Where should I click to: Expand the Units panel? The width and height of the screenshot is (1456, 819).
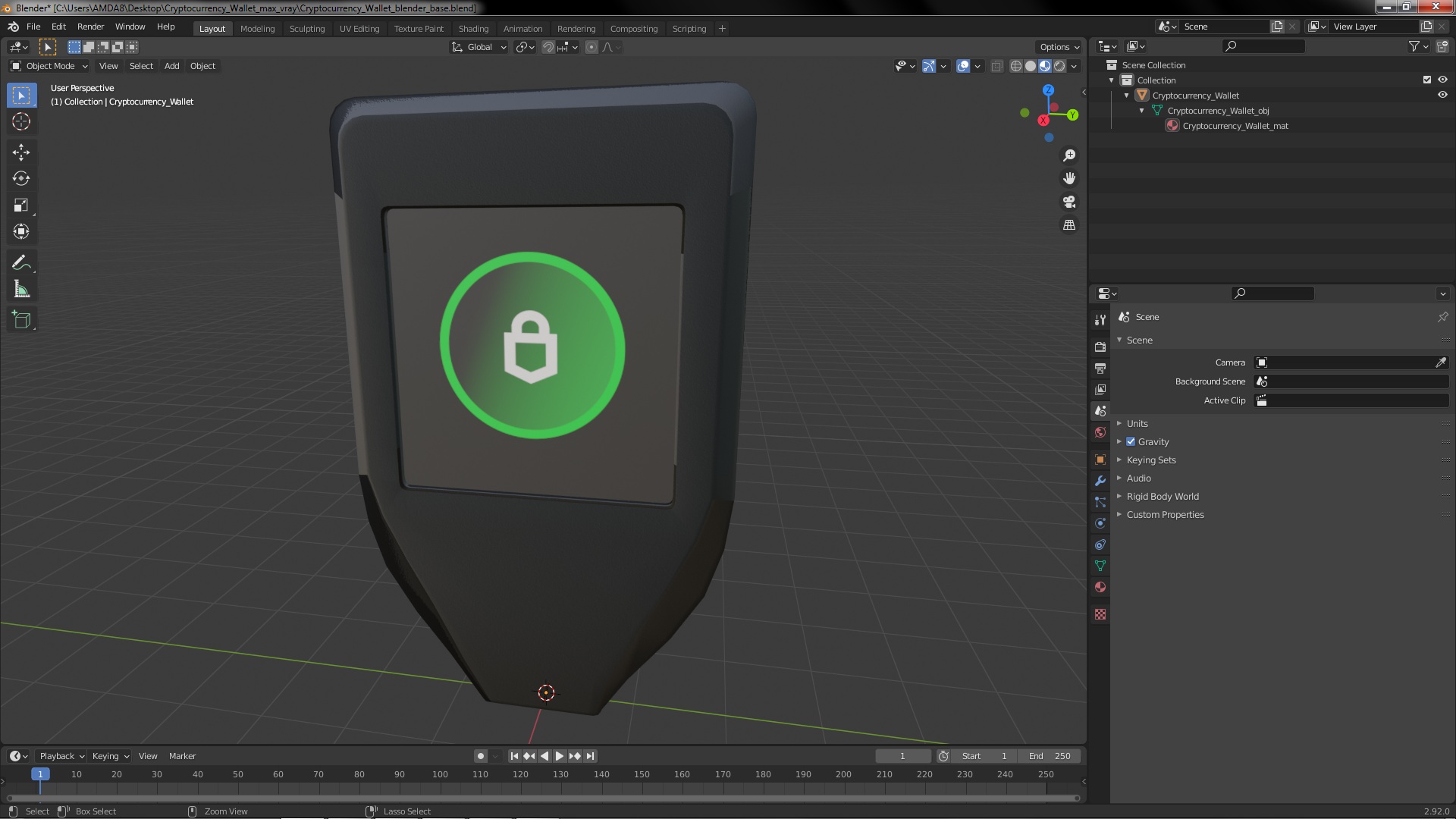[1137, 423]
